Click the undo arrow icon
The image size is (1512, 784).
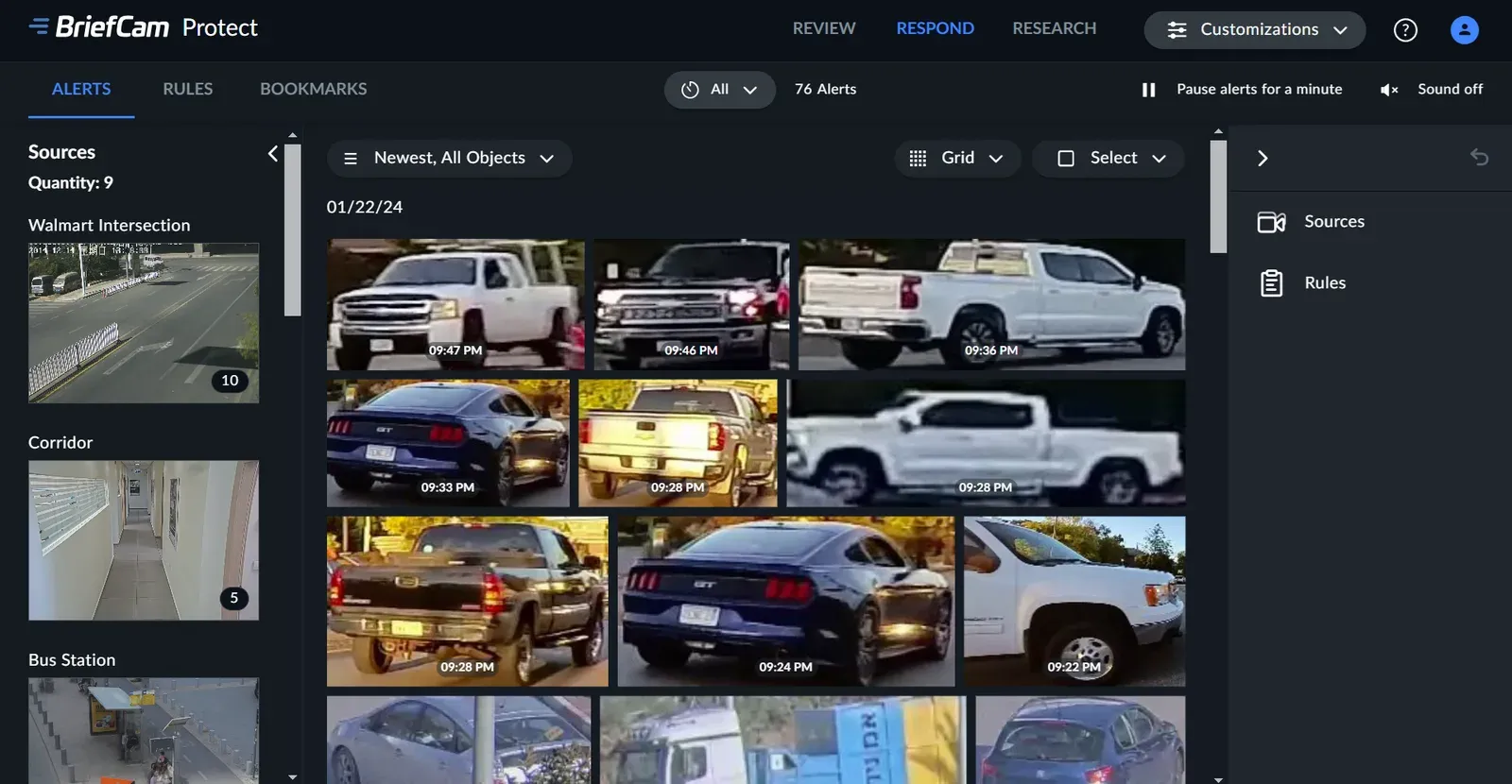point(1479,157)
